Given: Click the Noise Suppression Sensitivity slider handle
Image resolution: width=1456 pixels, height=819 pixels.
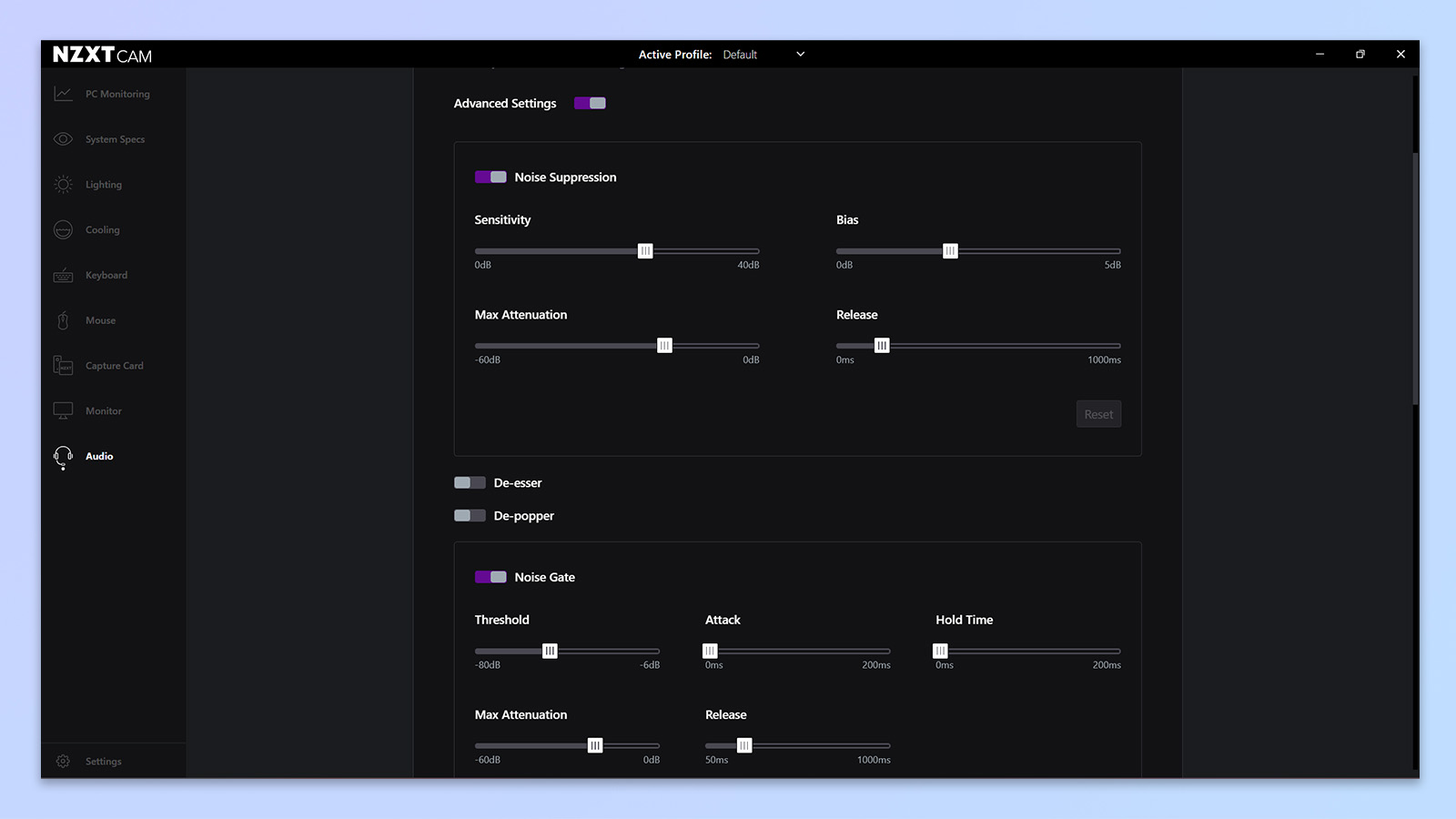Looking at the screenshot, I should (645, 251).
